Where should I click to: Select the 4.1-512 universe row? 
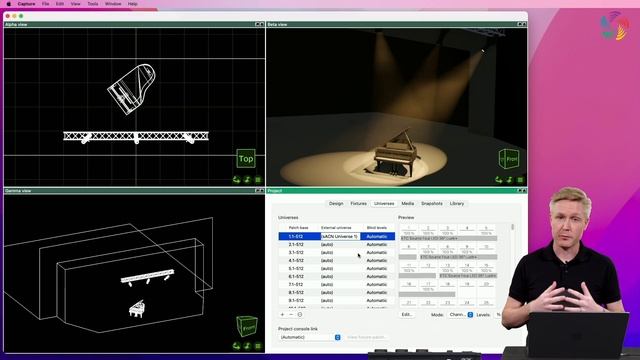(337, 260)
